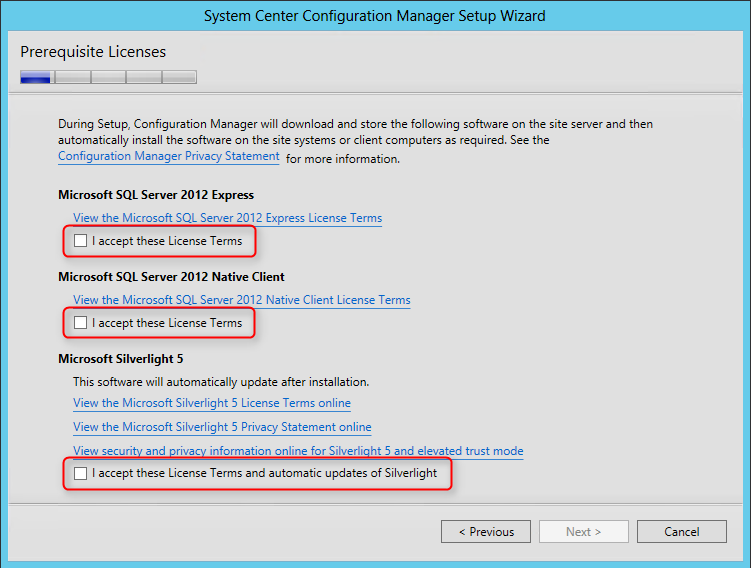Viewport: 751px width, 568px height.
Task: View the Microsoft SQL Server 2012 Express License Terms
Action: tap(228, 218)
